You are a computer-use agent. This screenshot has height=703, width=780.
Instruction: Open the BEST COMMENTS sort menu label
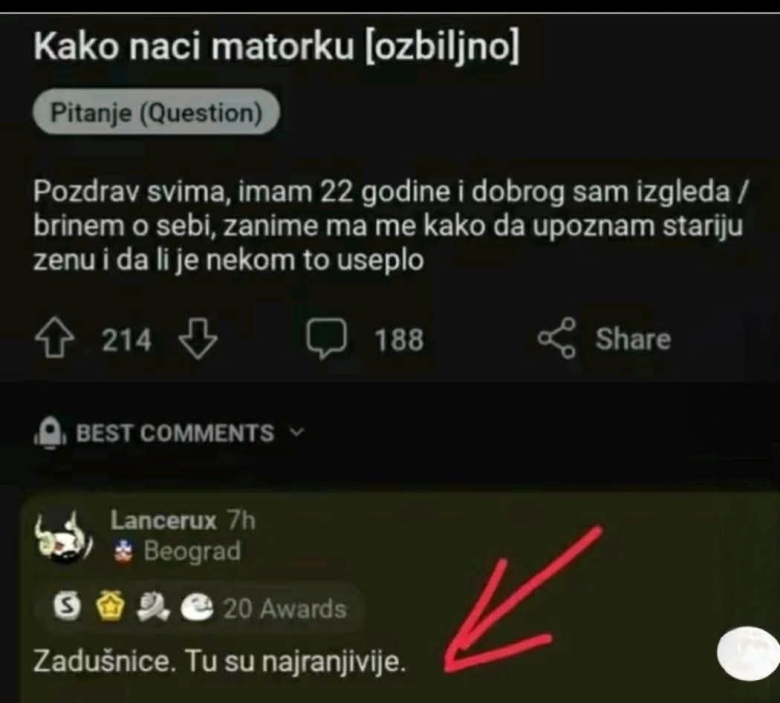pos(175,433)
